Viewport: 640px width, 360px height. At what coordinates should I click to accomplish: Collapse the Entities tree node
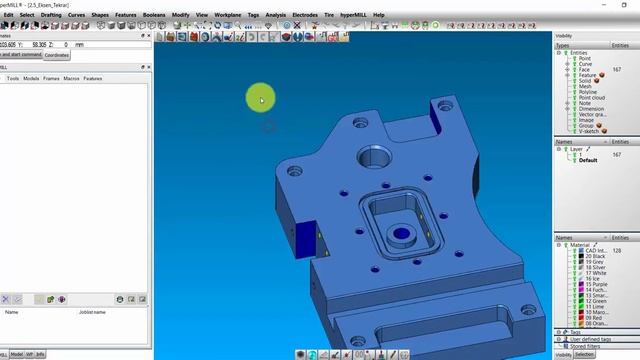(x=559, y=53)
